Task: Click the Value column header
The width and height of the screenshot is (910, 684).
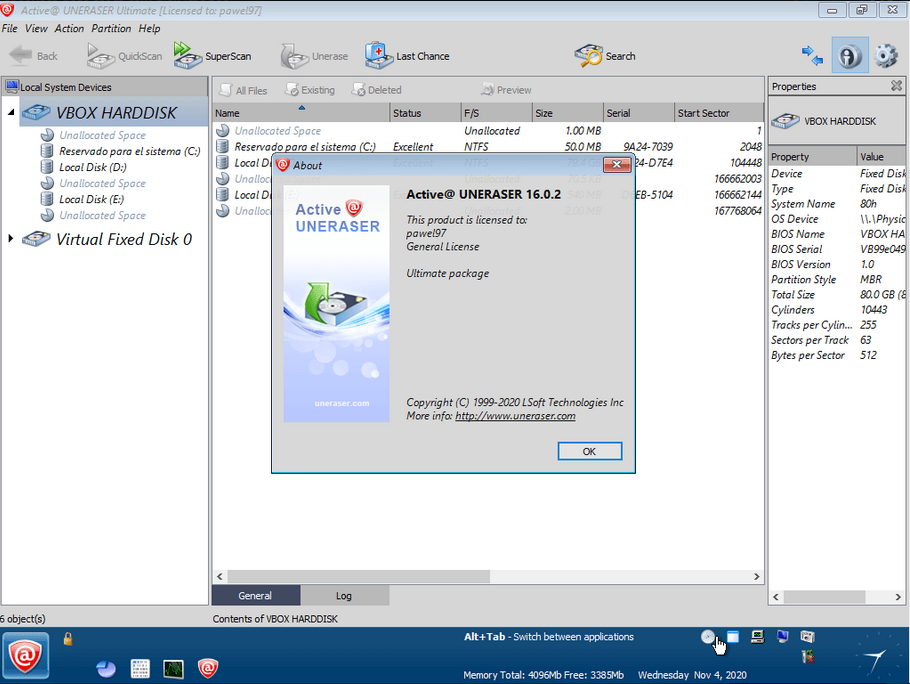Action: (x=881, y=157)
